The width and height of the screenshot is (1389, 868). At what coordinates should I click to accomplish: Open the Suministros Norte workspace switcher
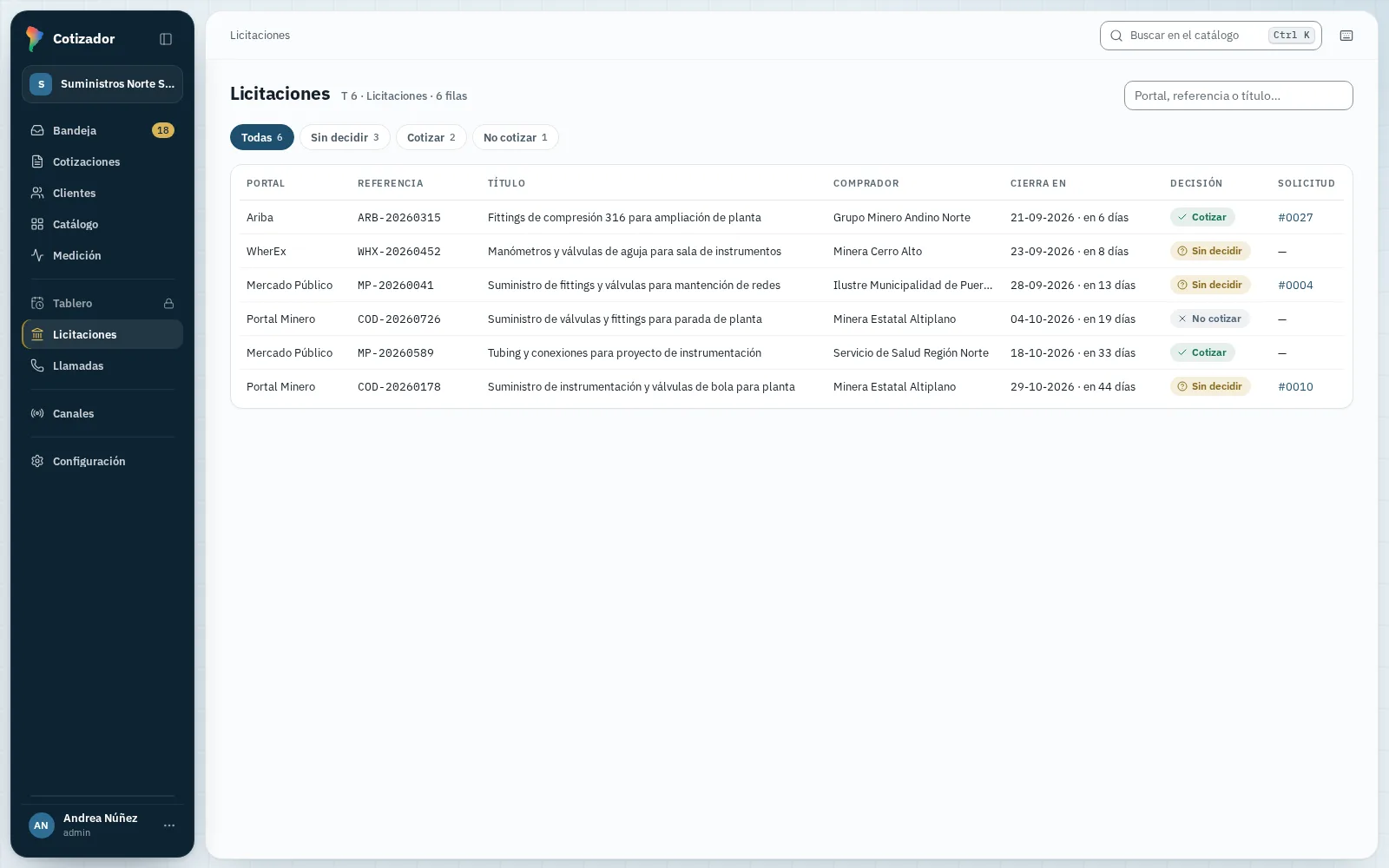pyautogui.click(x=102, y=84)
